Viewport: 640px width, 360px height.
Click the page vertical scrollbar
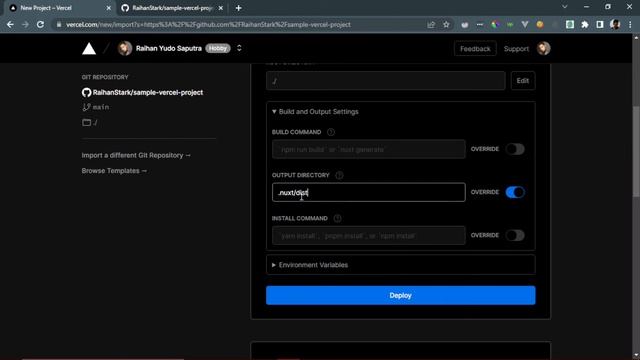click(x=636, y=151)
